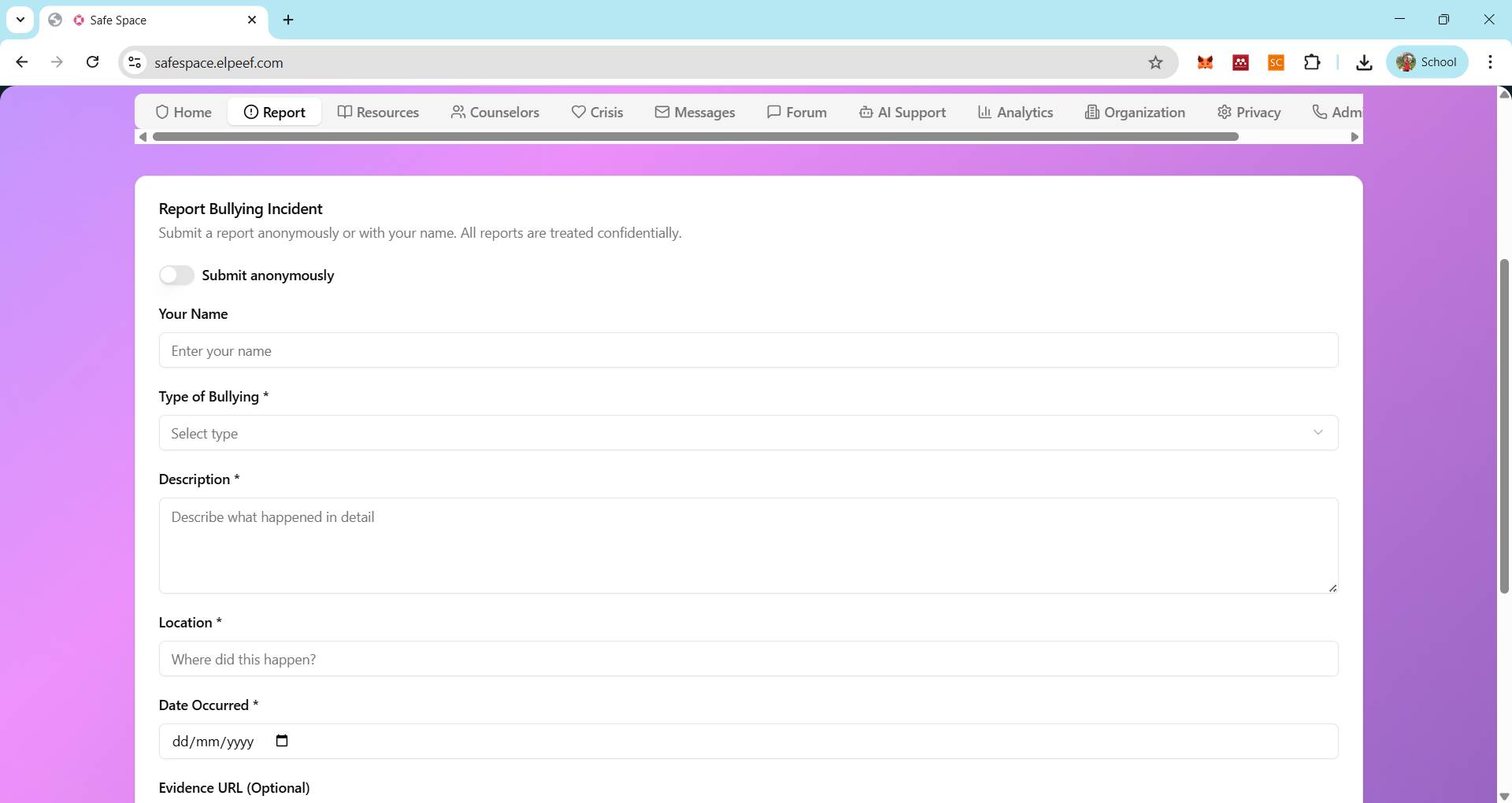The width and height of the screenshot is (1512, 803).
Task: Open the Chrome three-dot menu
Action: pyautogui.click(x=1490, y=62)
